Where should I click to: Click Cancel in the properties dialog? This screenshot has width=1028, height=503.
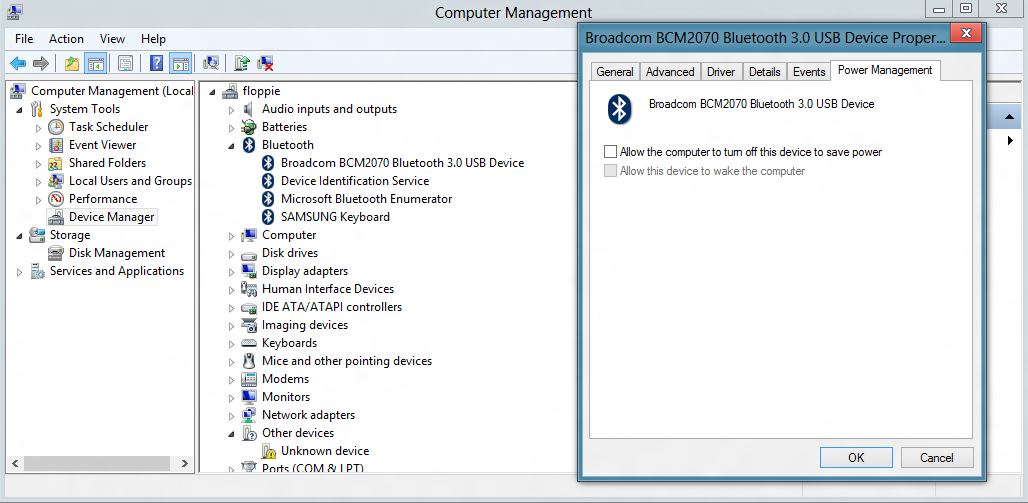click(x=937, y=458)
